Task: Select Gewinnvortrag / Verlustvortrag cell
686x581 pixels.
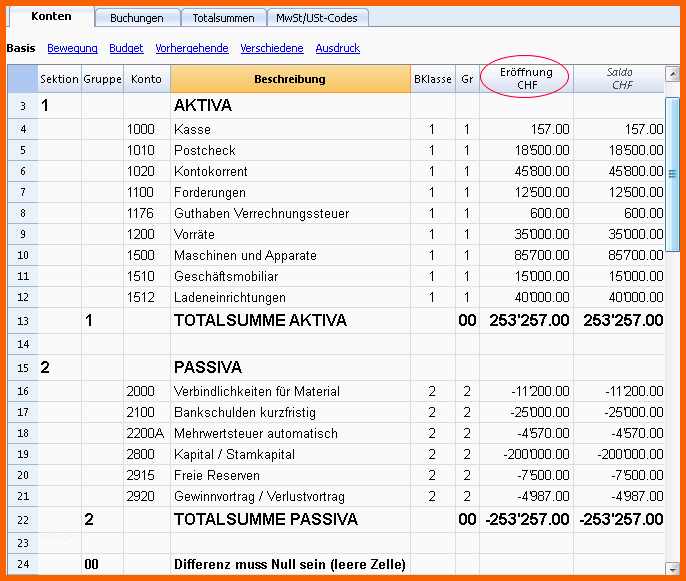Action: pos(290,496)
